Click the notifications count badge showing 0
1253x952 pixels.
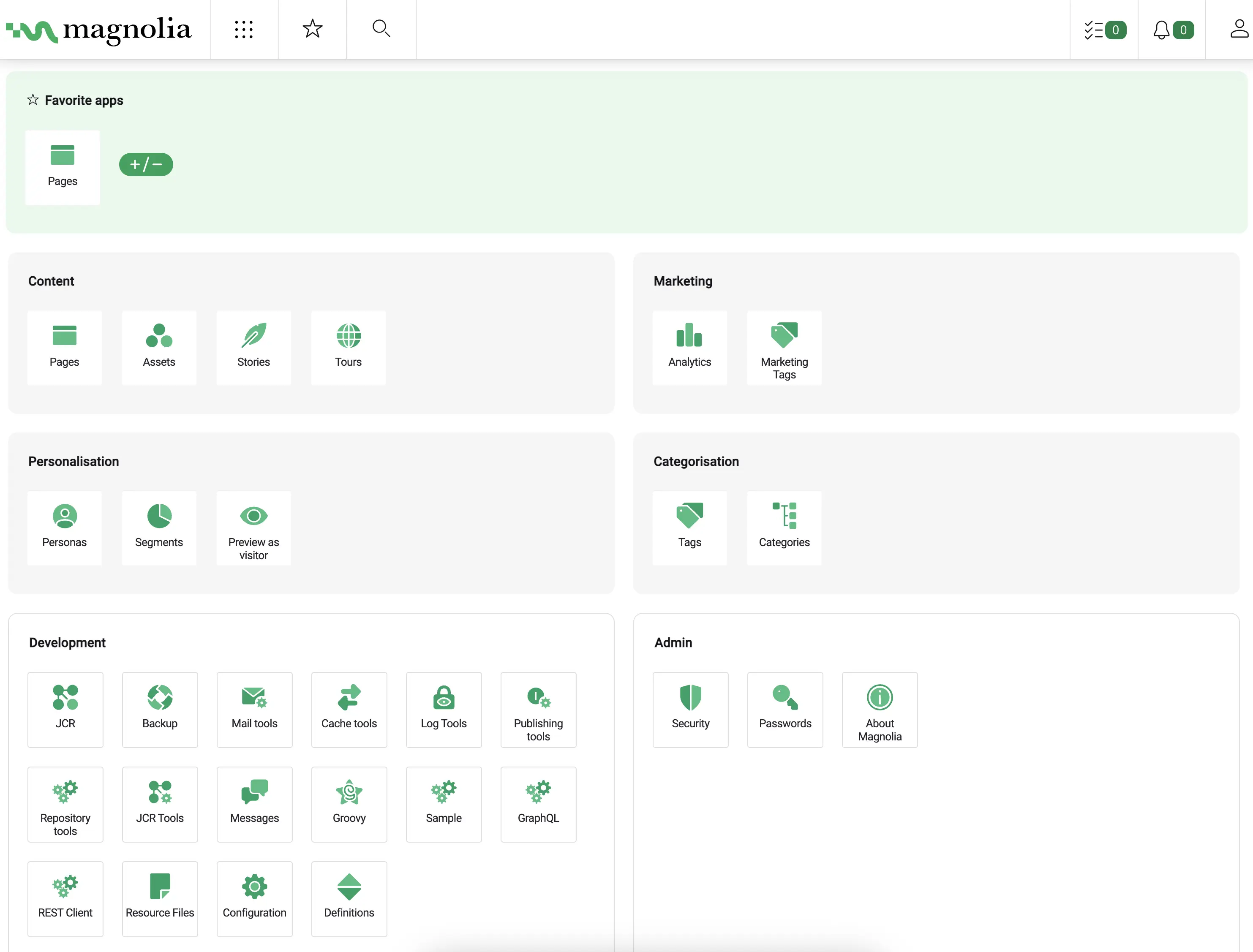pyautogui.click(x=1183, y=30)
